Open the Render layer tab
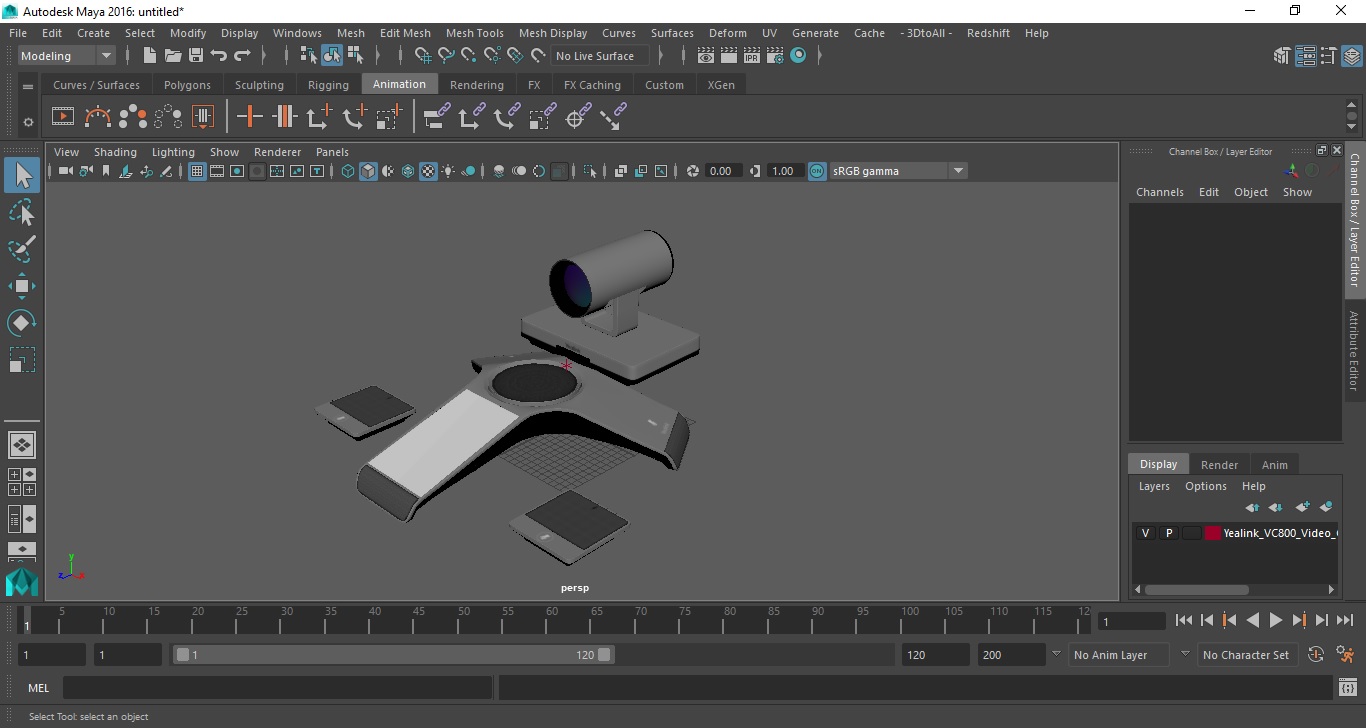Image resolution: width=1366 pixels, height=728 pixels. pyautogui.click(x=1219, y=464)
